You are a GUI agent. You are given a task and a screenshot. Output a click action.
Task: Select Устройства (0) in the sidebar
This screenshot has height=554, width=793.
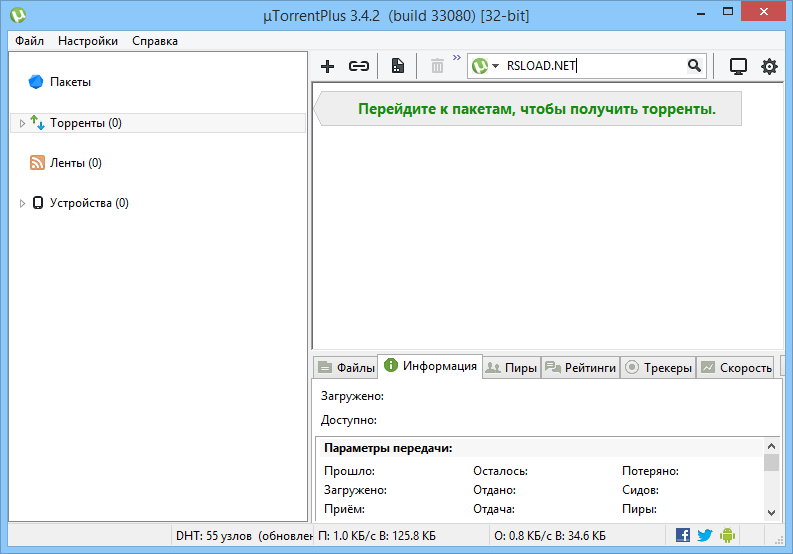click(89, 203)
